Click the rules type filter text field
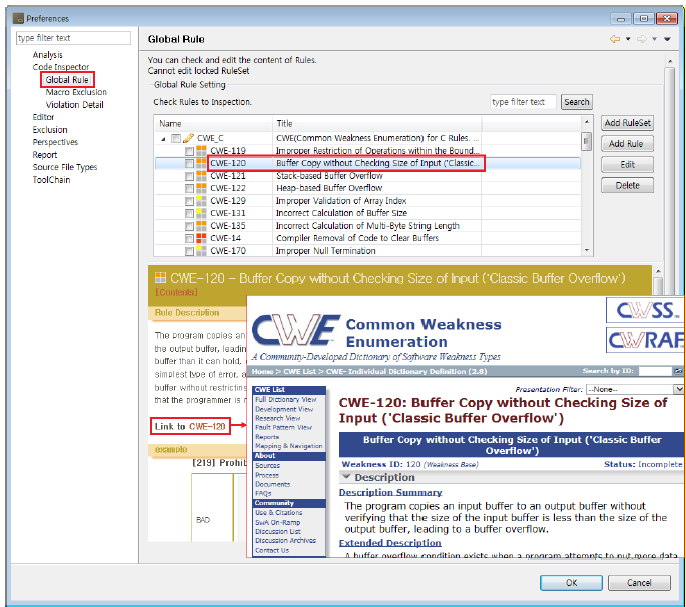This screenshot has height=607, width=686. click(523, 102)
